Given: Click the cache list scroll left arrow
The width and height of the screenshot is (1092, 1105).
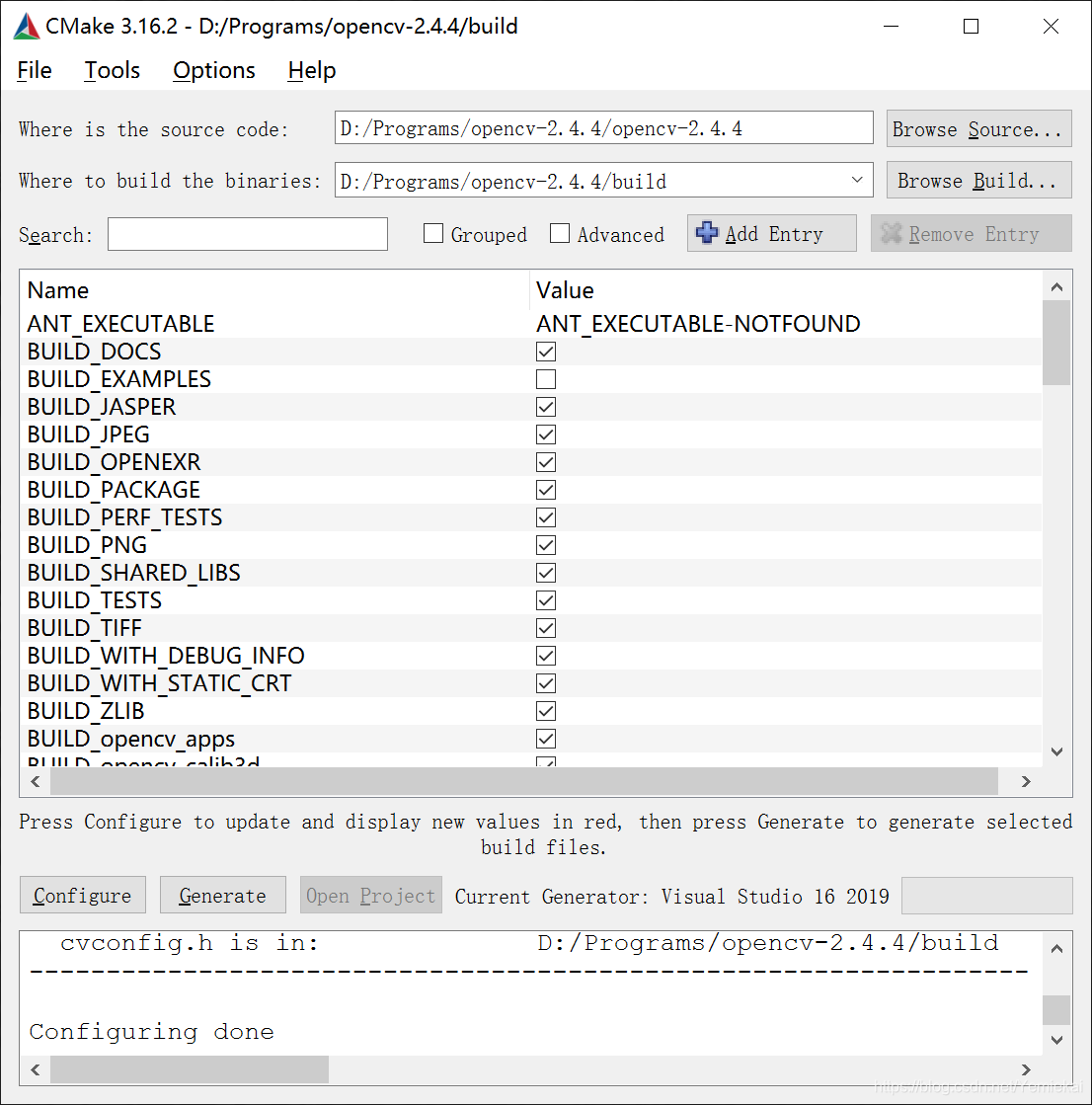Looking at the screenshot, I should tap(36, 781).
